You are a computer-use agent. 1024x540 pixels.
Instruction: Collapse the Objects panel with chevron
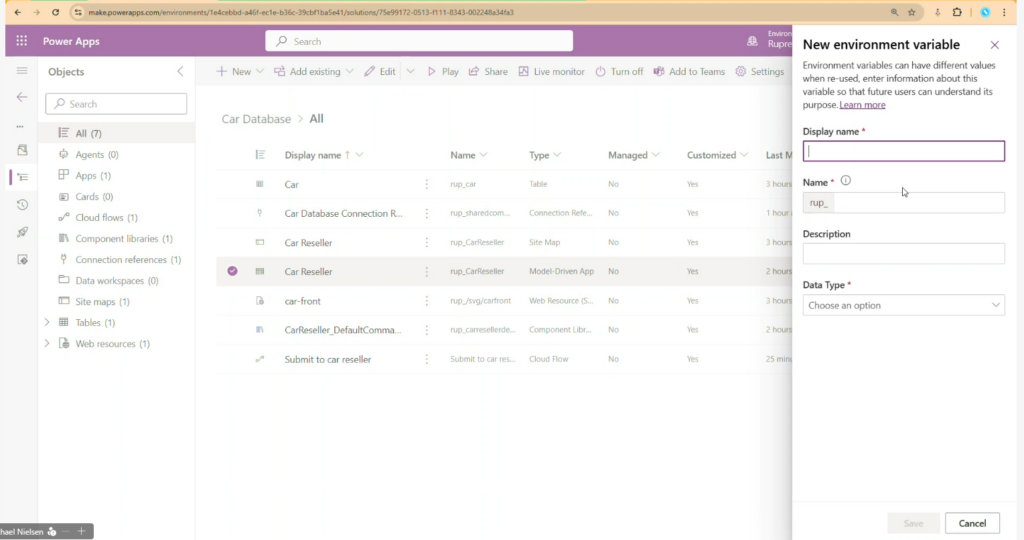click(180, 72)
